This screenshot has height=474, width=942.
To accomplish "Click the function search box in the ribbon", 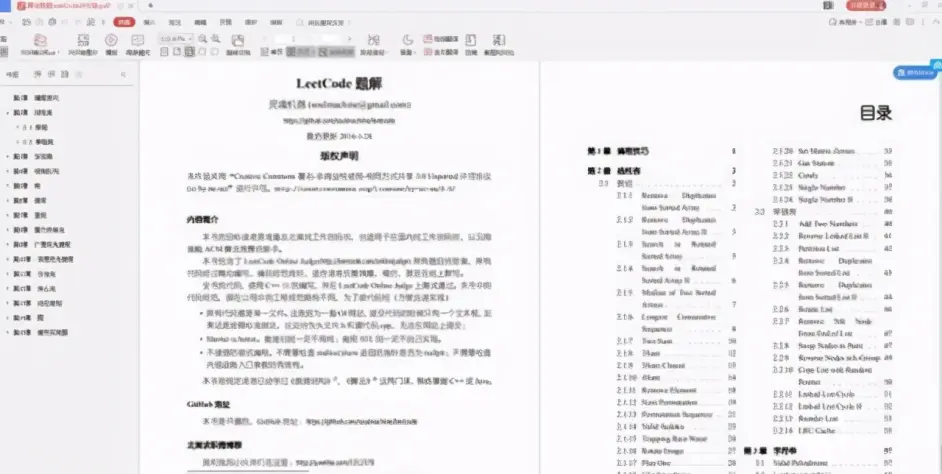I will [323, 22].
